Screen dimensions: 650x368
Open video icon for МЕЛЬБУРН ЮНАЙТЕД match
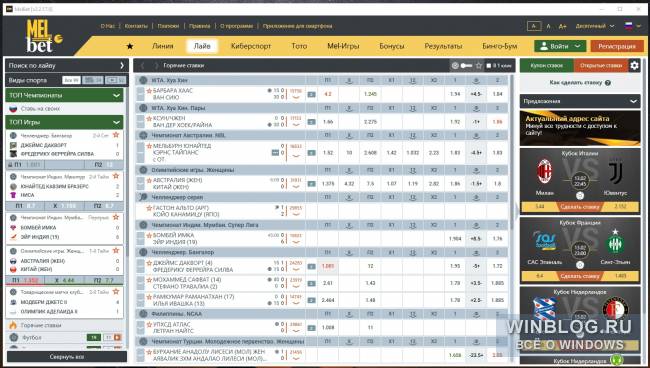click(312, 153)
